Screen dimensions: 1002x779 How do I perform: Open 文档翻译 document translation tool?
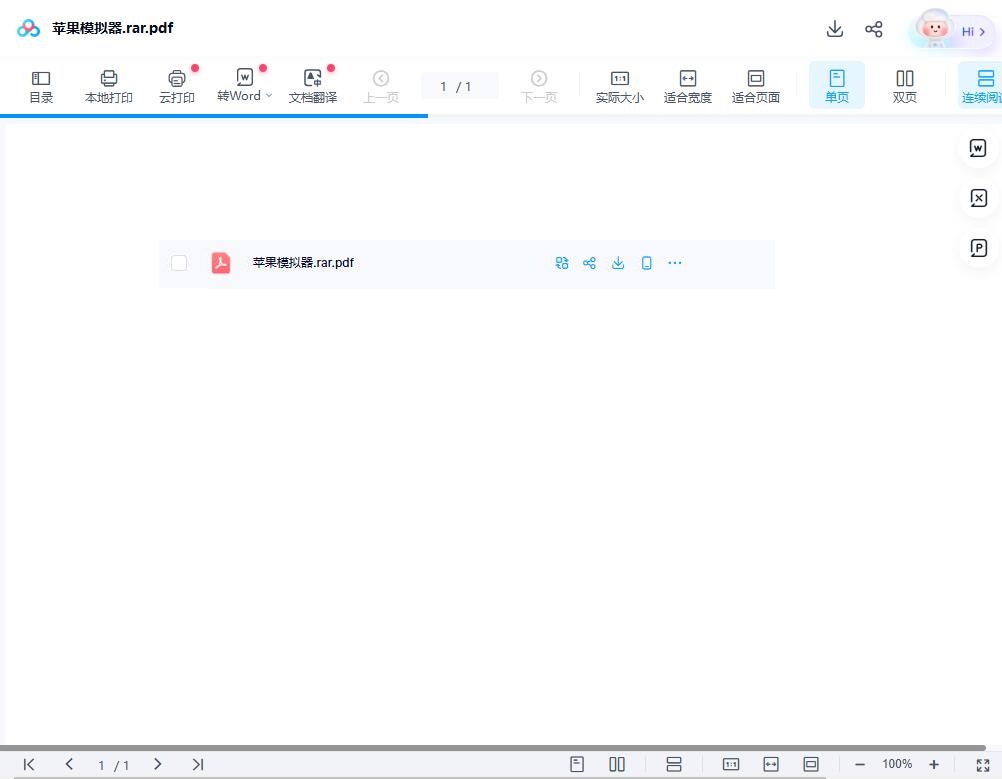[313, 86]
